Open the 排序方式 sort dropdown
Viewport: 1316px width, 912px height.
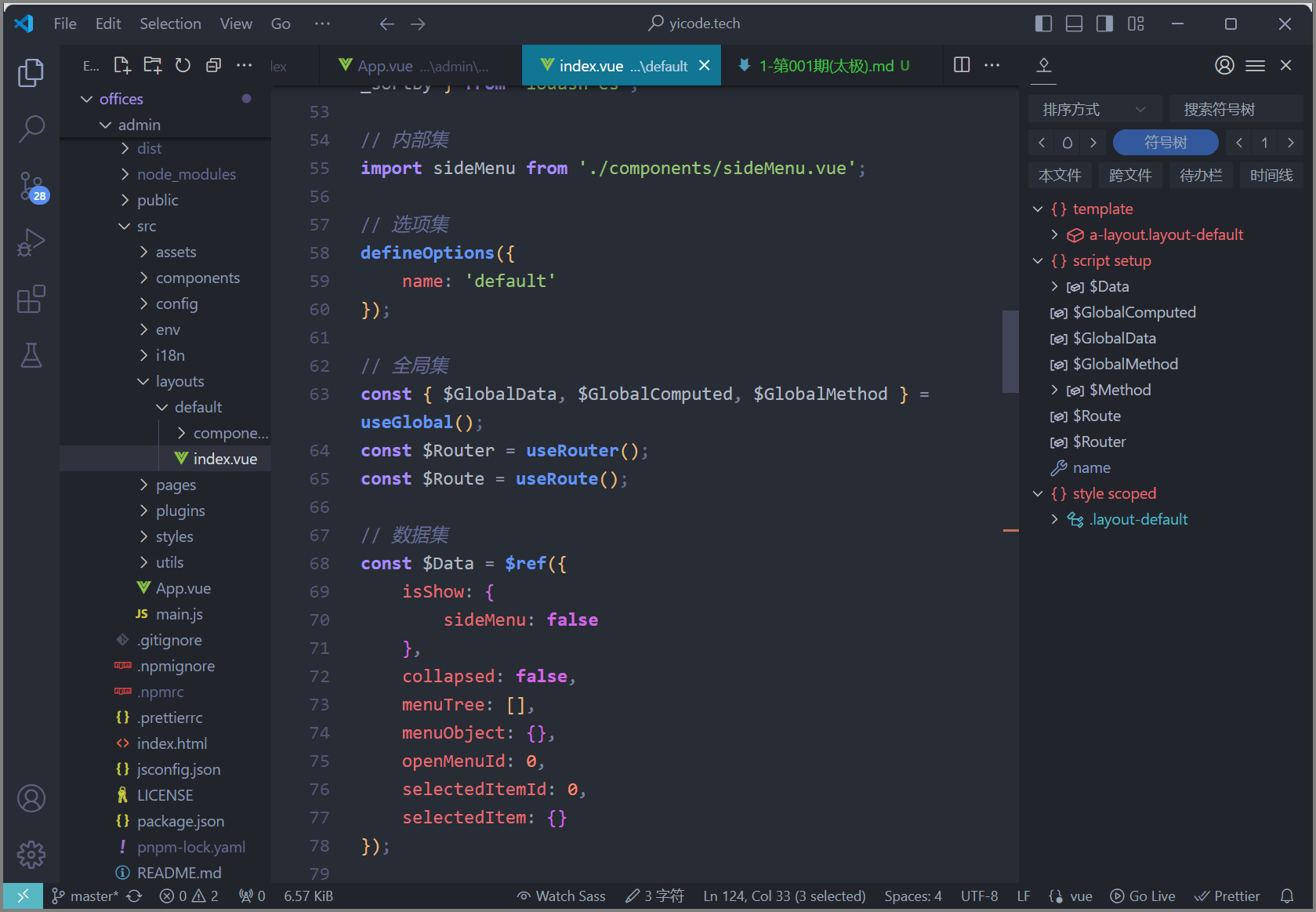tap(1095, 109)
